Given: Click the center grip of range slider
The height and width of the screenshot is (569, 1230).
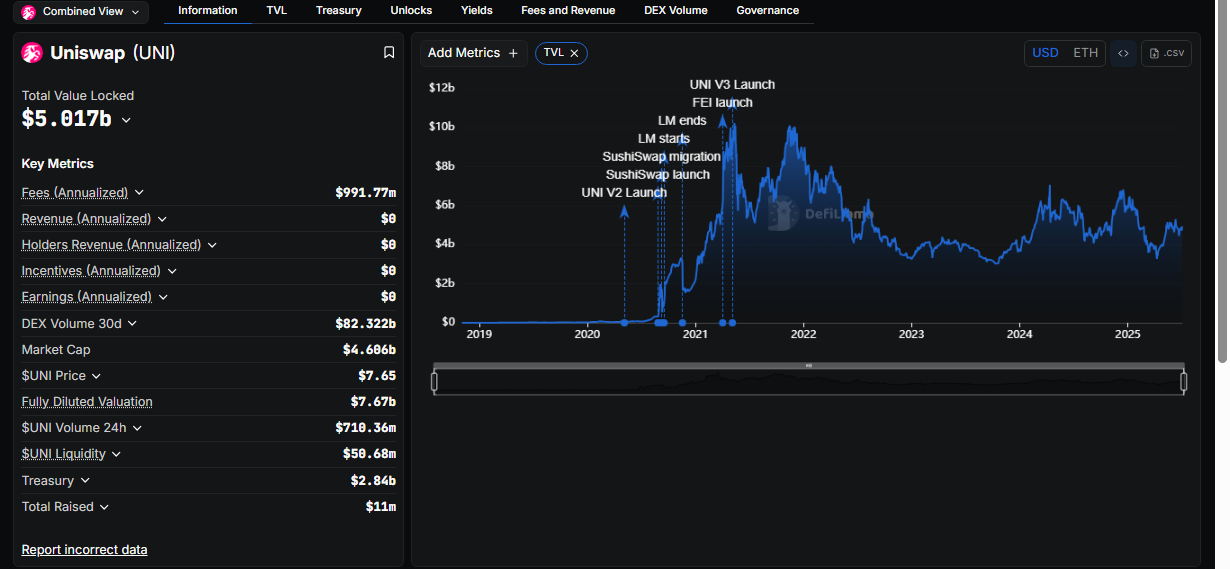Looking at the screenshot, I should [x=809, y=365].
